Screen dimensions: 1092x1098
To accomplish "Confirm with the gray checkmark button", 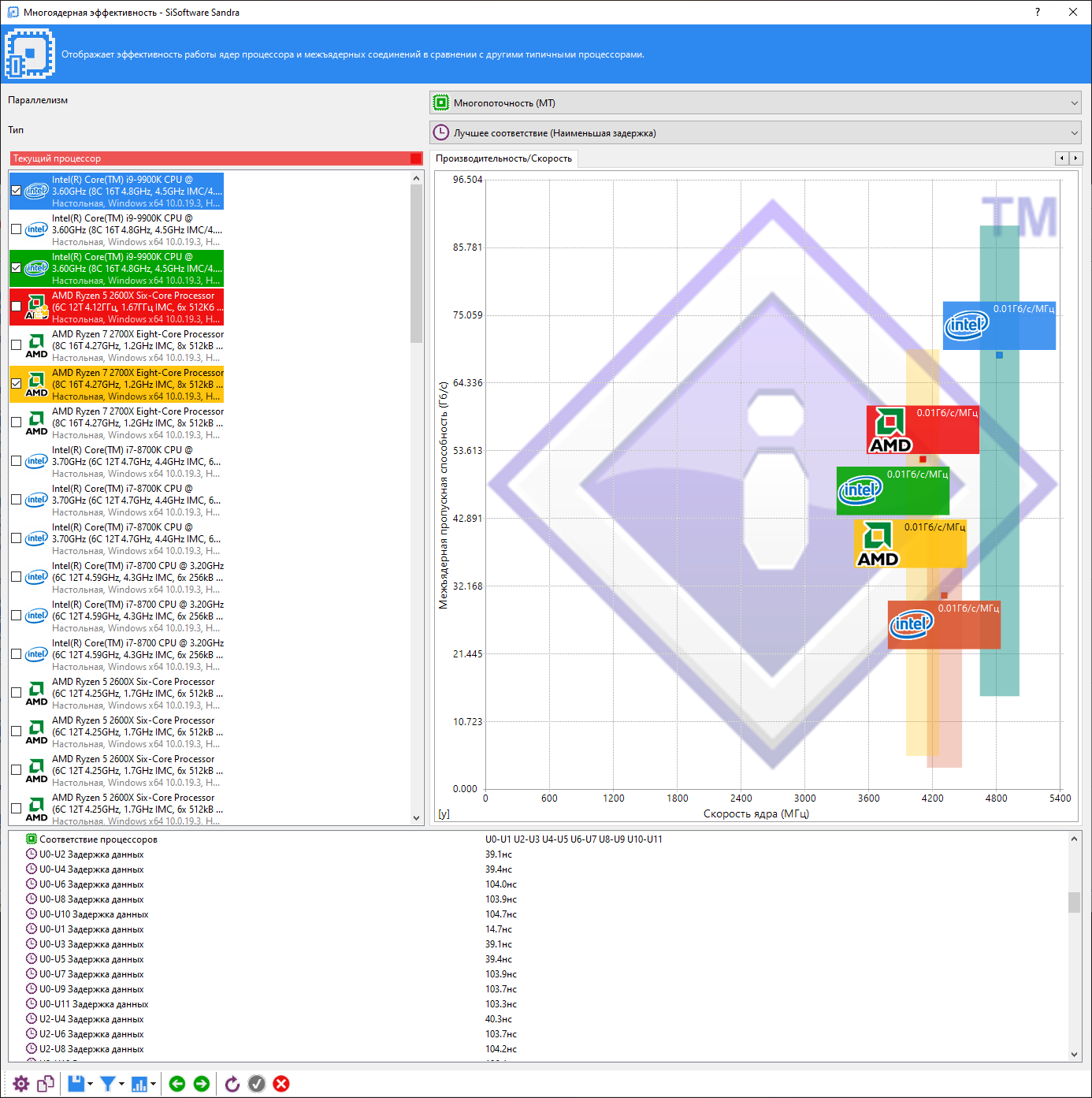I will click(257, 1084).
